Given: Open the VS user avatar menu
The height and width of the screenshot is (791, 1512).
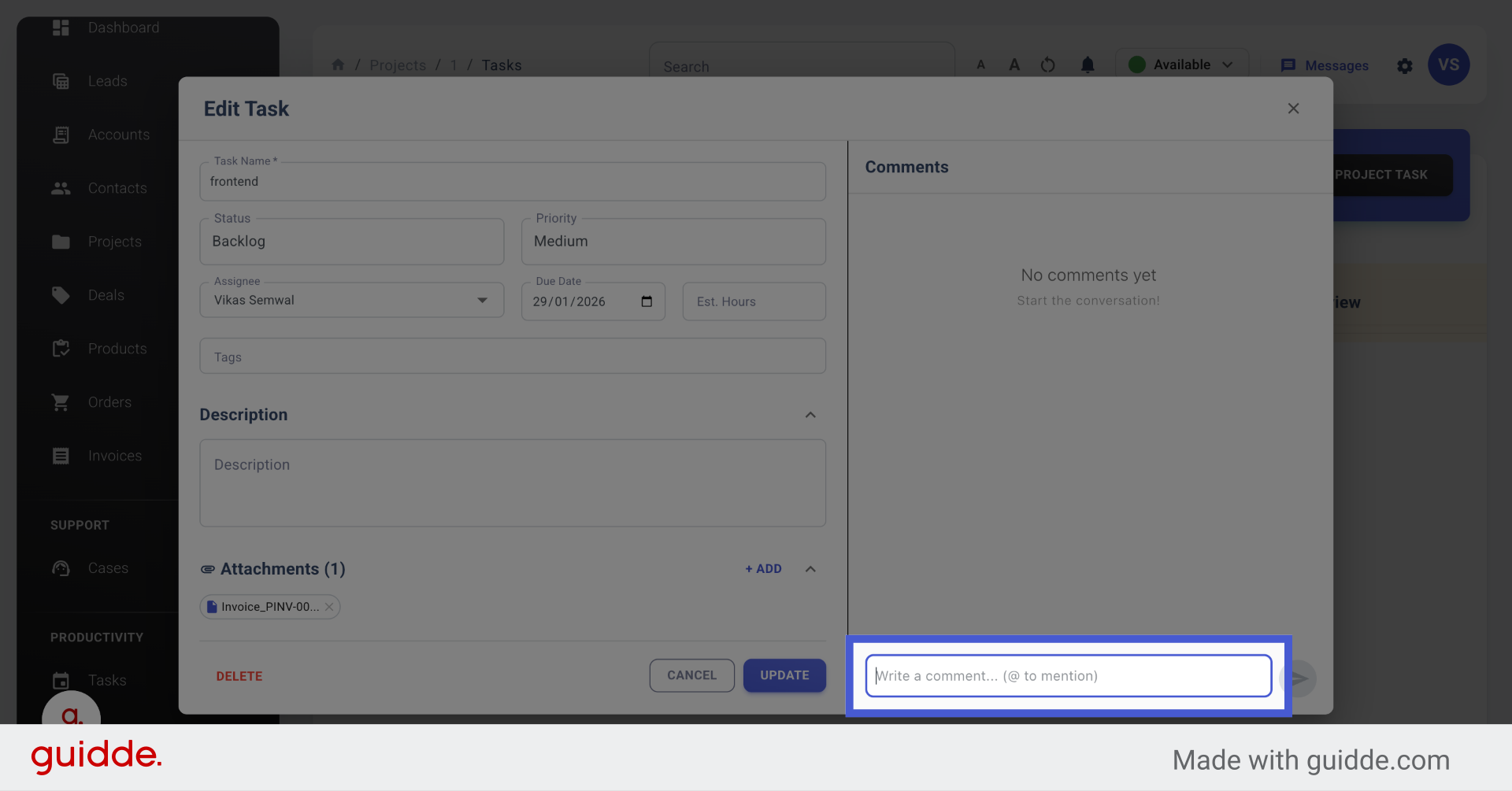Looking at the screenshot, I should click(x=1449, y=65).
